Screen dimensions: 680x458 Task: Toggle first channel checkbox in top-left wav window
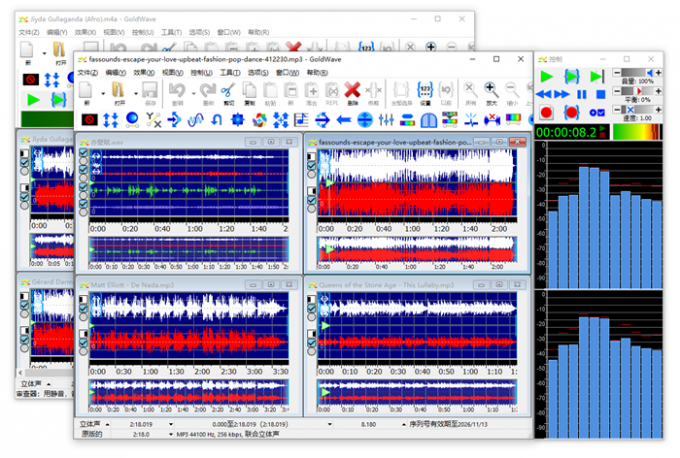[83, 152]
